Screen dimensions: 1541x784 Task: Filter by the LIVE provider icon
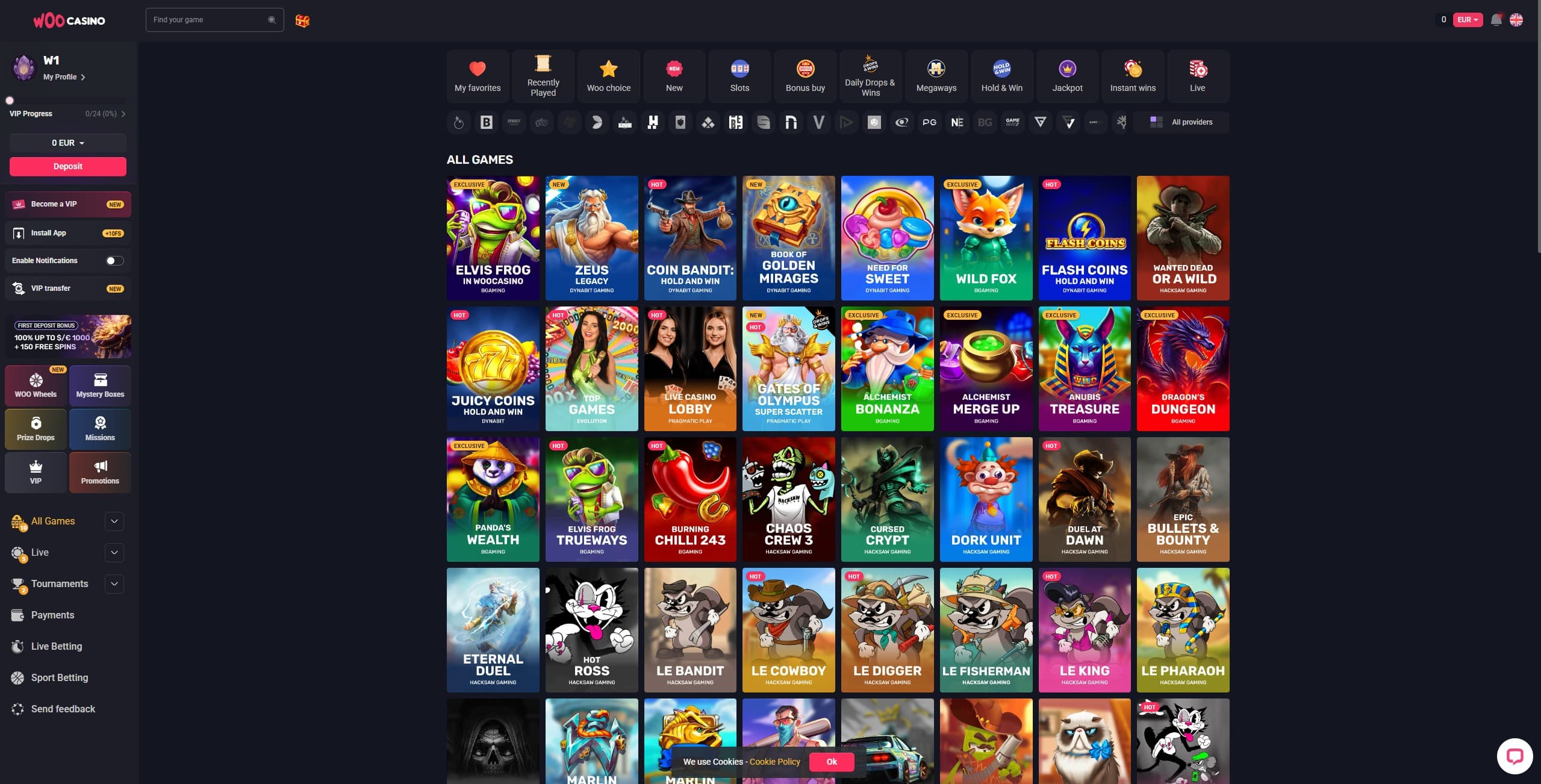(x=625, y=122)
